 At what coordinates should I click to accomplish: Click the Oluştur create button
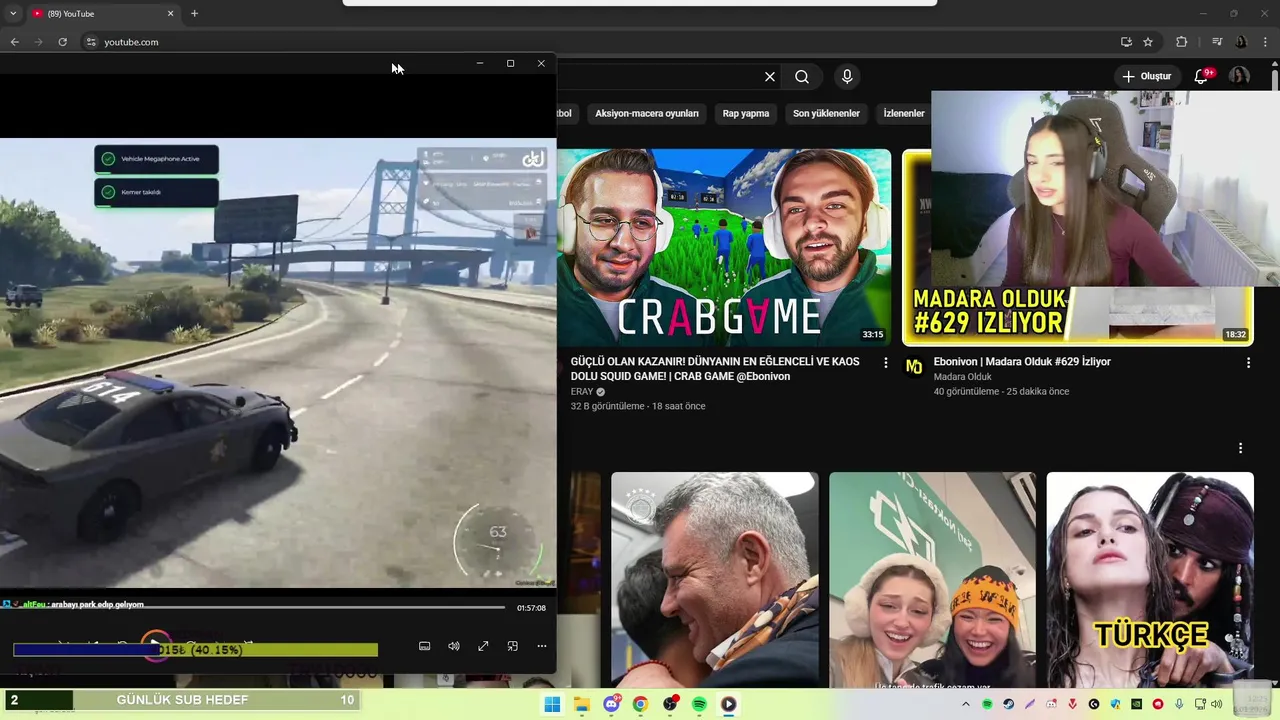pyautogui.click(x=1146, y=76)
